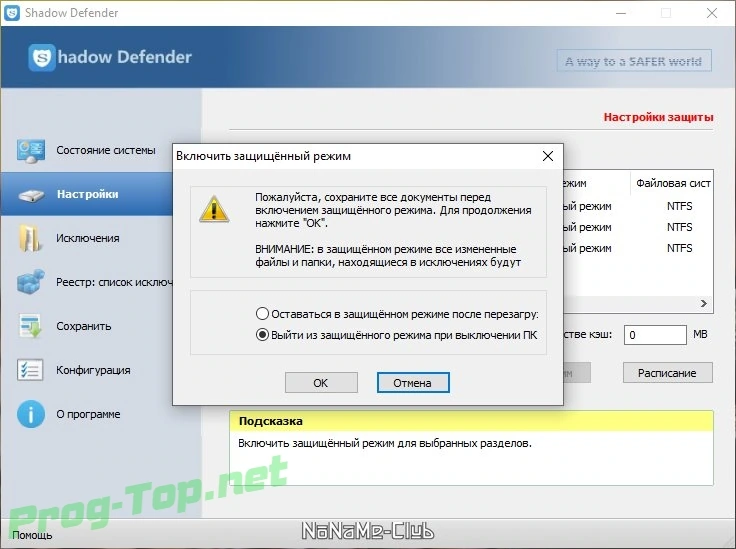Click the right arrow of the horizontal scrollbar
The height and width of the screenshot is (549, 736).
pos(704,304)
